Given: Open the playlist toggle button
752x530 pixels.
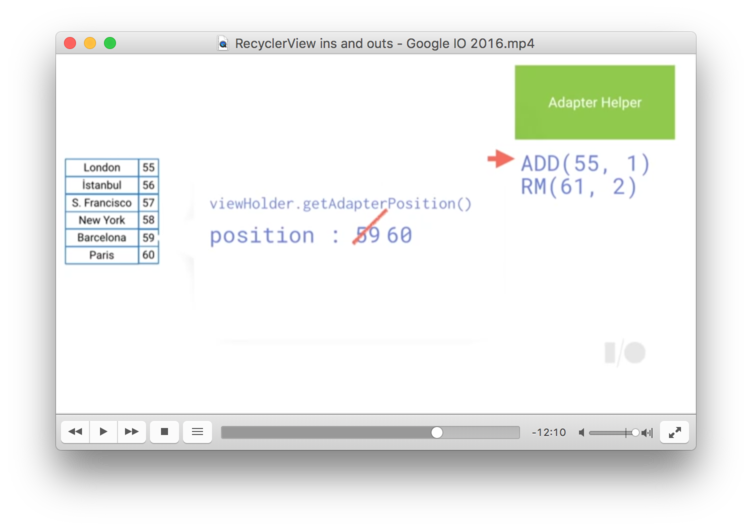Looking at the screenshot, I should [197, 432].
